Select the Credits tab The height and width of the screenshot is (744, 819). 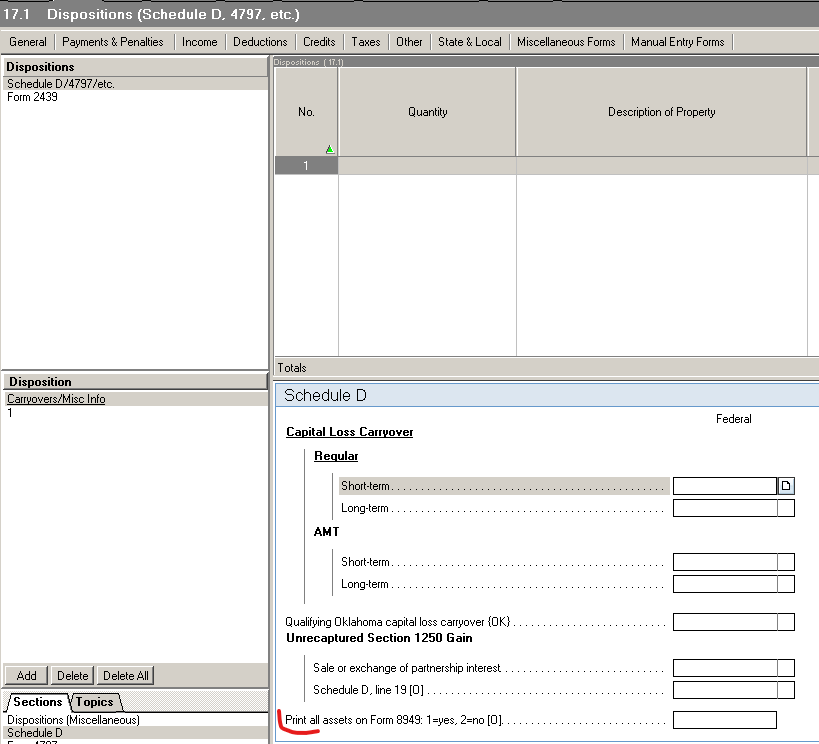tap(318, 42)
